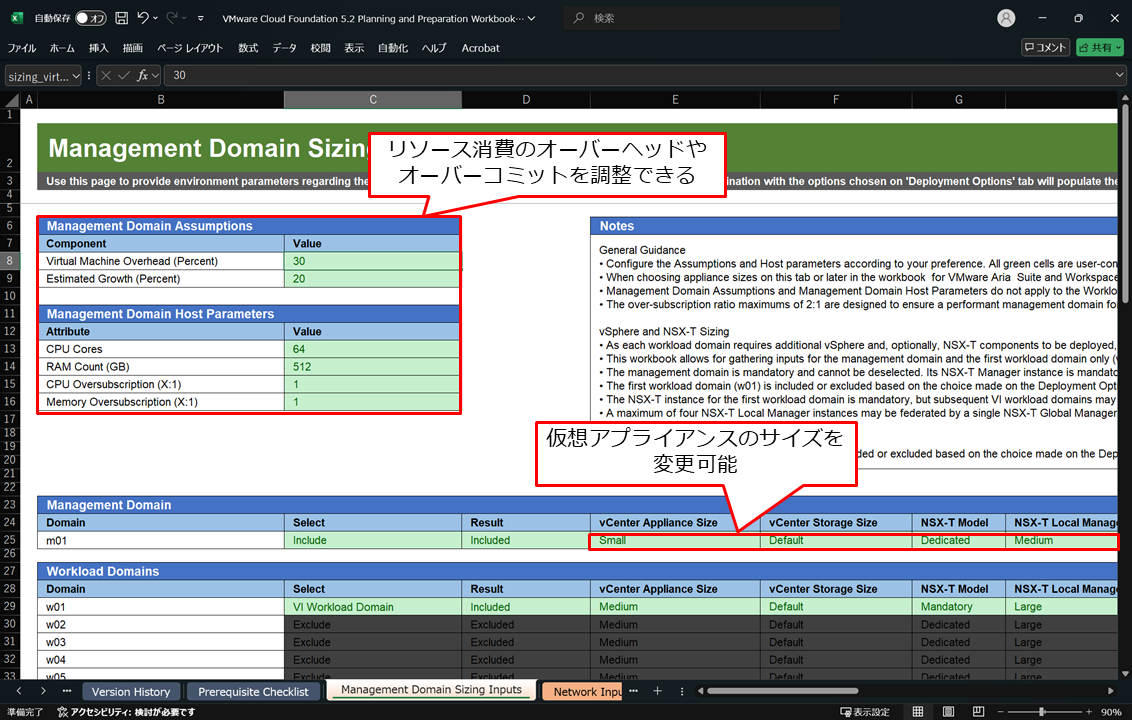
Task: Click the formula bar enter checkmark icon
Action: (x=124, y=75)
